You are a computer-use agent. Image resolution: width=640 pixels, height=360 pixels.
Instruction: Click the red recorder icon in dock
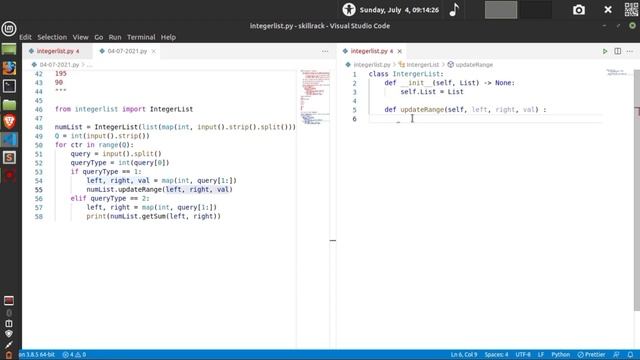[x=9, y=175]
